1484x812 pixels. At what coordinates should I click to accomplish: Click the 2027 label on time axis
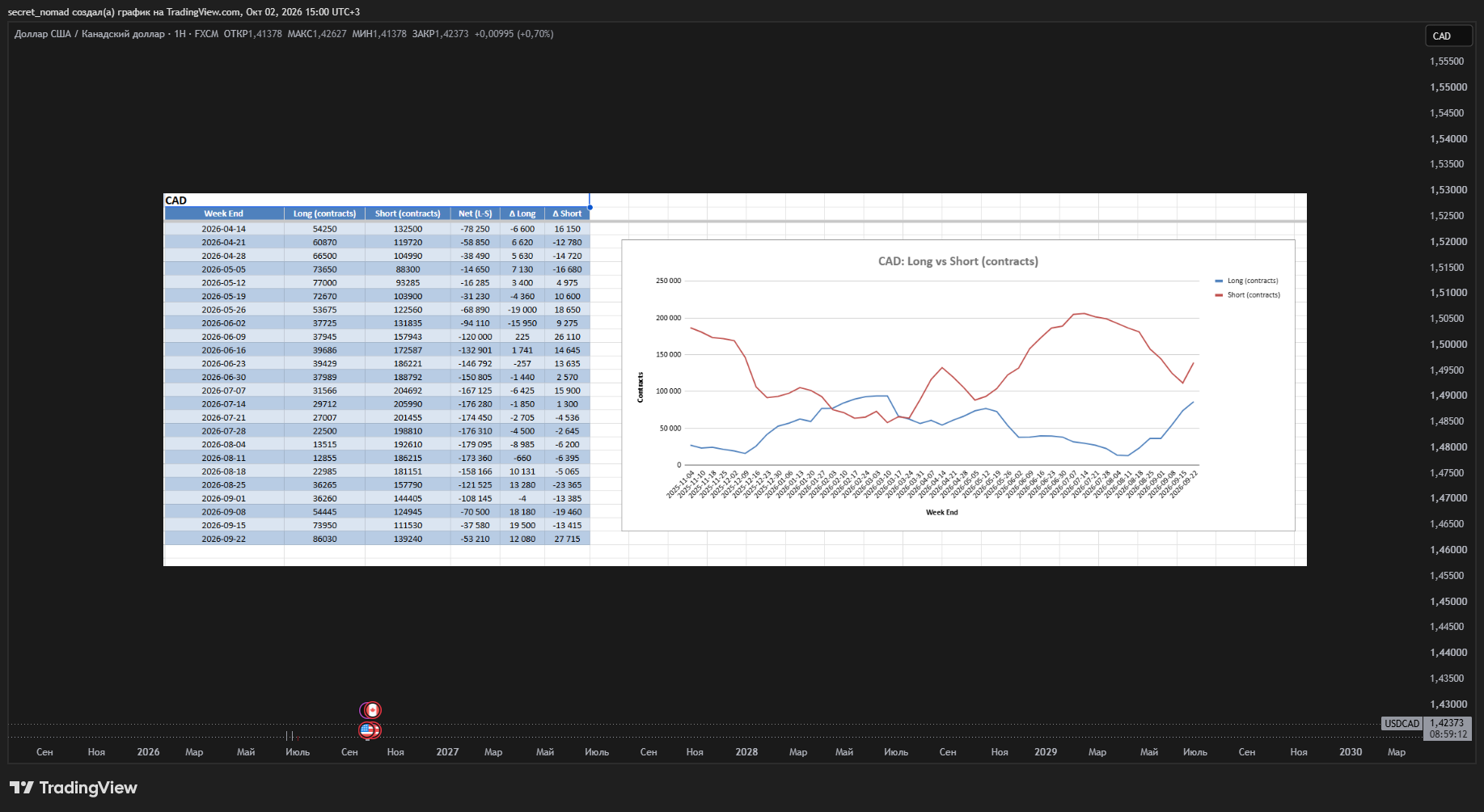(447, 752)
